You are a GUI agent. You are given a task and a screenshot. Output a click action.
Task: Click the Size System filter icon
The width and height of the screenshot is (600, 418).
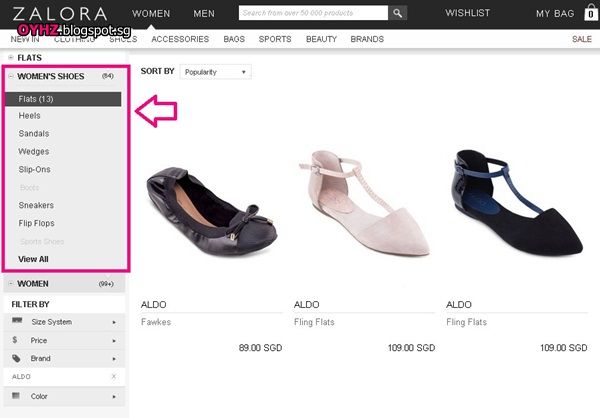(x=17, y=320)
